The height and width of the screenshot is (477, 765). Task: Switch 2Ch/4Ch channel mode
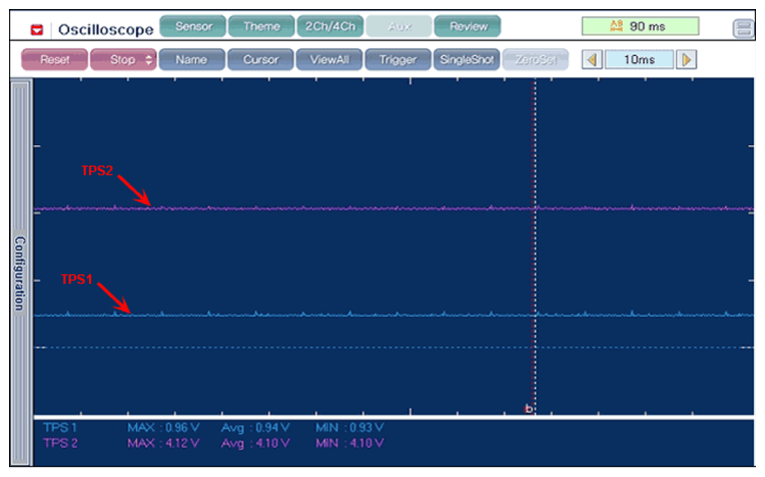[x=330, y=26]
